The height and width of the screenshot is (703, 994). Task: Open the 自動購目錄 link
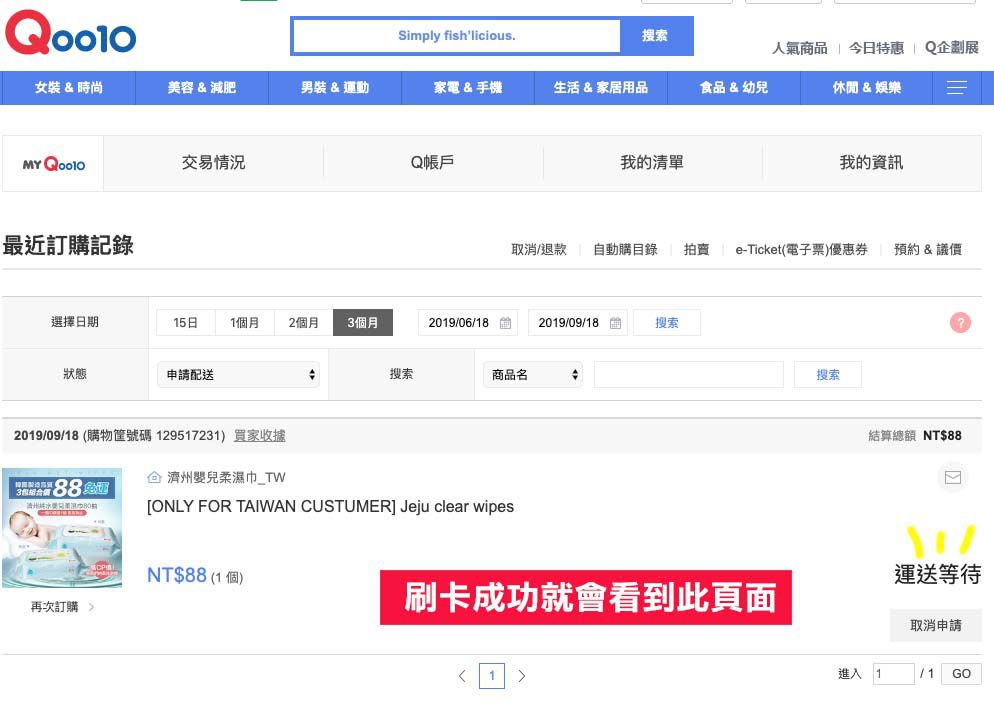pyautogui.click(x=625, y=250)
